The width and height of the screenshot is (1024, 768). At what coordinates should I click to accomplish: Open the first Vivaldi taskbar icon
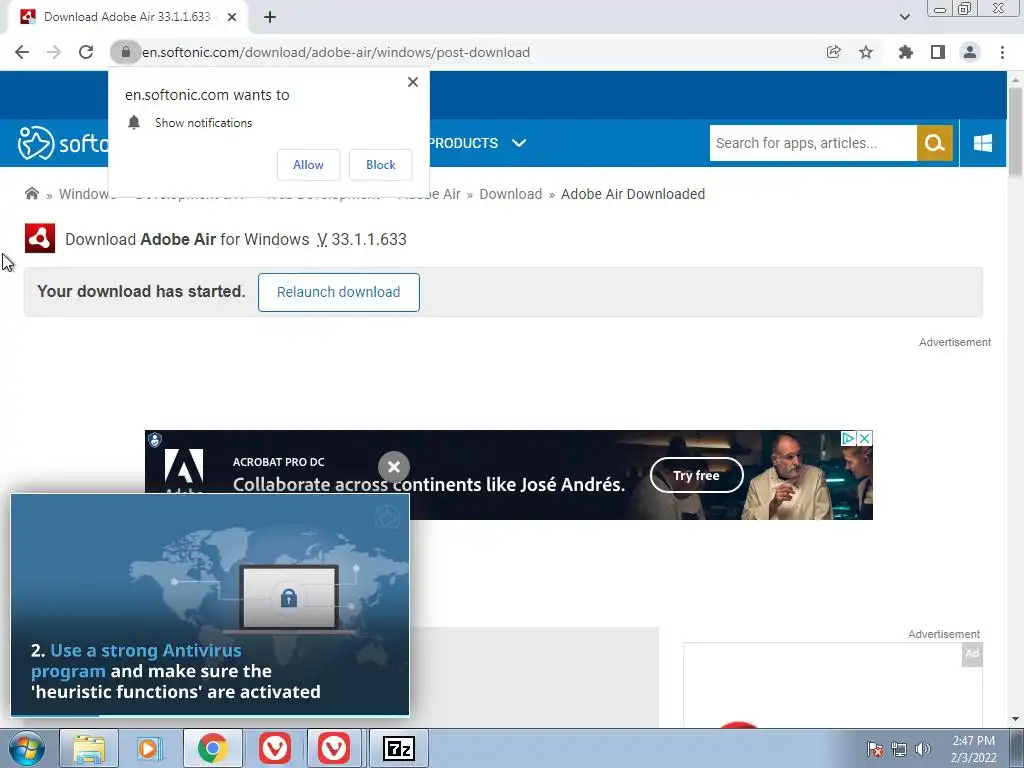275,748
